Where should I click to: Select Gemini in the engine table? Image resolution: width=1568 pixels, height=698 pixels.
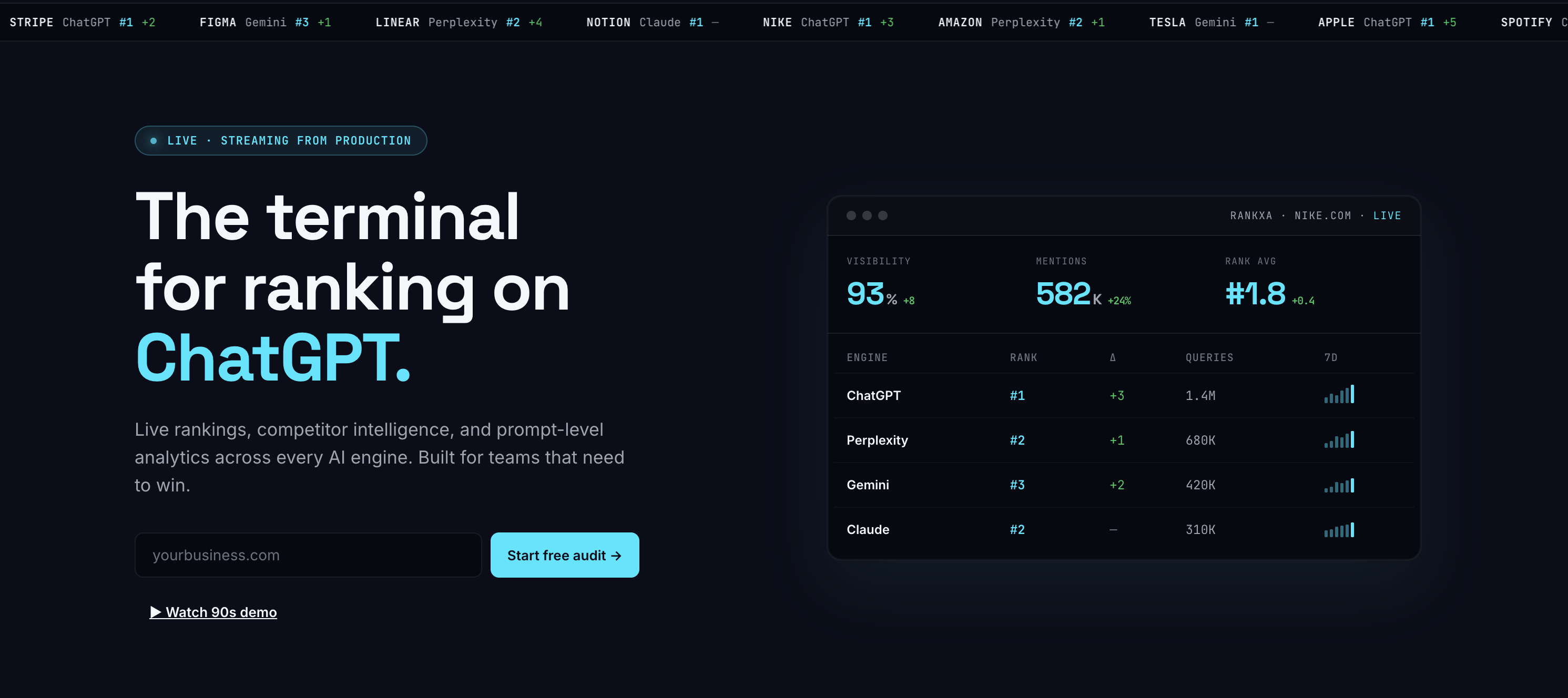tap(868, 485)
